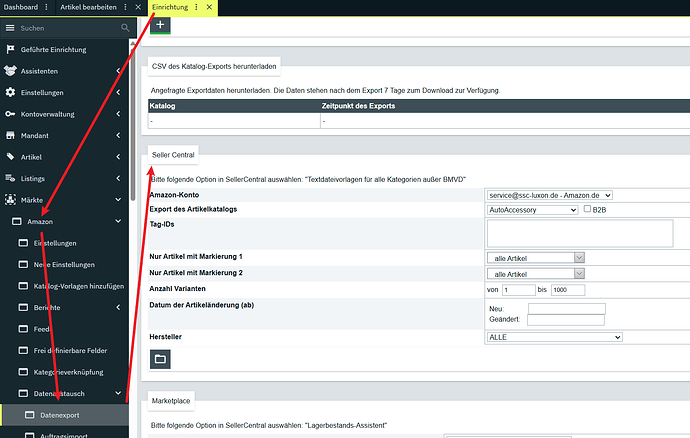The height and width of the screenshot is (438, 690).
Task: Click the search magnifier icon in sidebar
Action: (x=125, y=28)
